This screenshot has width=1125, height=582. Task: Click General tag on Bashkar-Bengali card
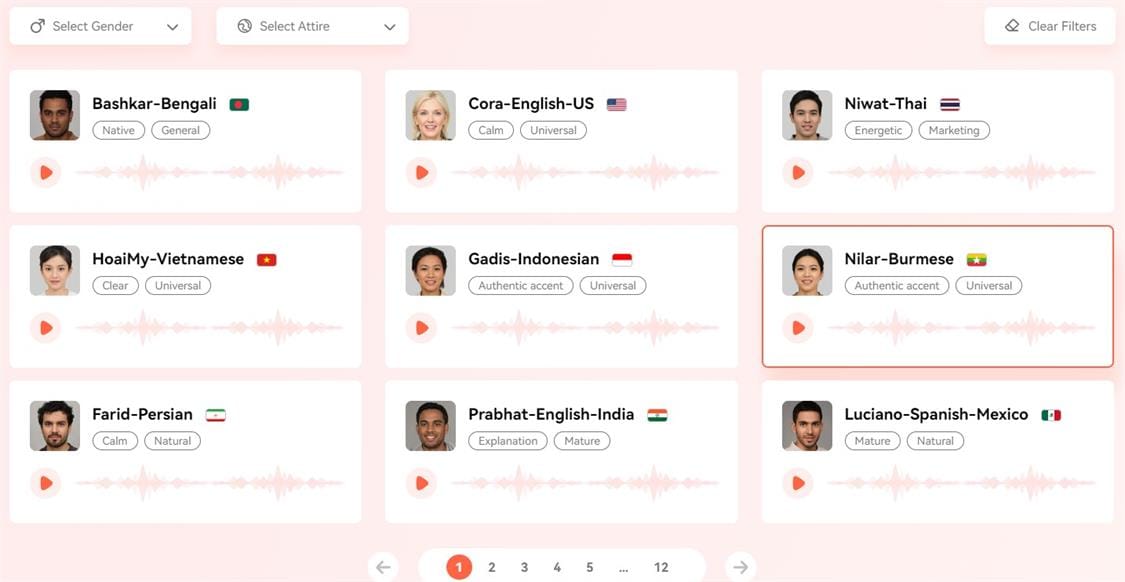coord(181,131)
